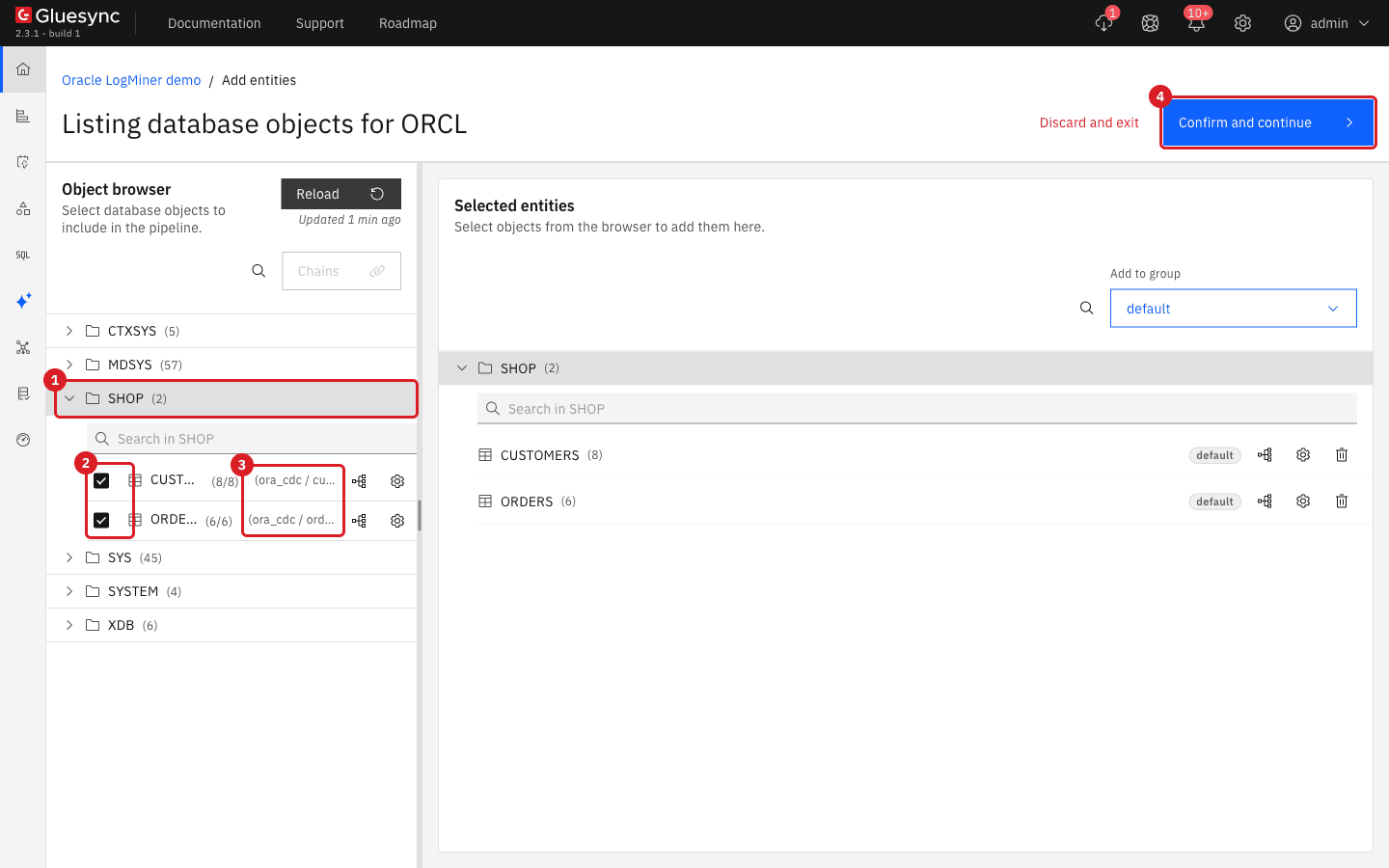Expand the SYSTEM schema folder
Image resolution: width=1389 pixels, height=868 pixels.
click(x=69, y=591)
